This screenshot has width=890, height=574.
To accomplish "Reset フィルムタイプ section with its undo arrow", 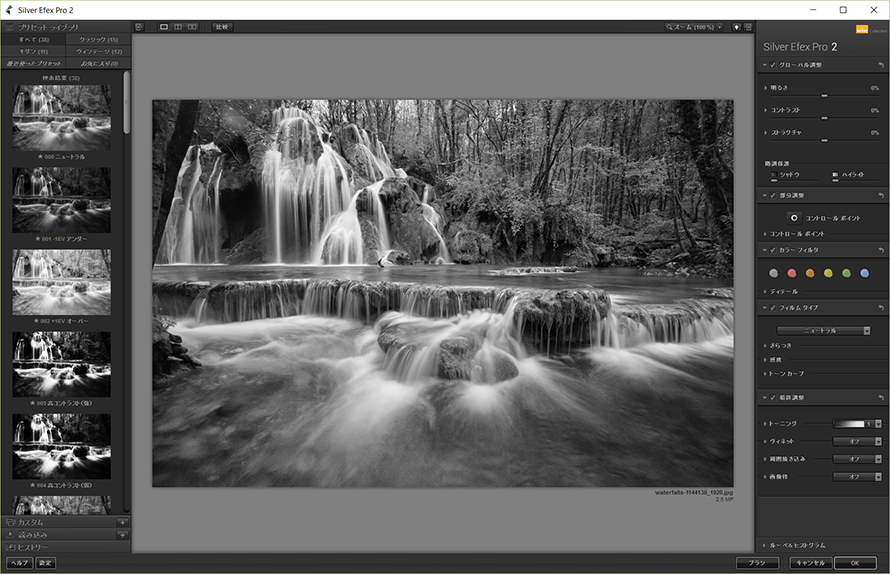I will click(881, 308).
